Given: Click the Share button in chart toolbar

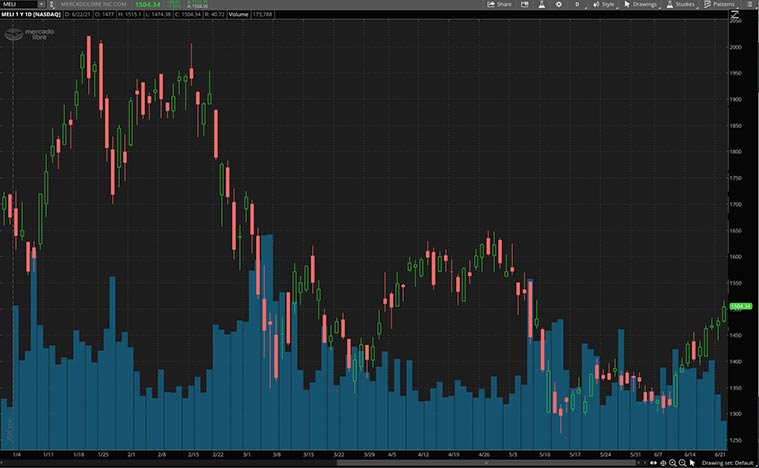Looking at the screenshot, I should (x=499, y=4).
